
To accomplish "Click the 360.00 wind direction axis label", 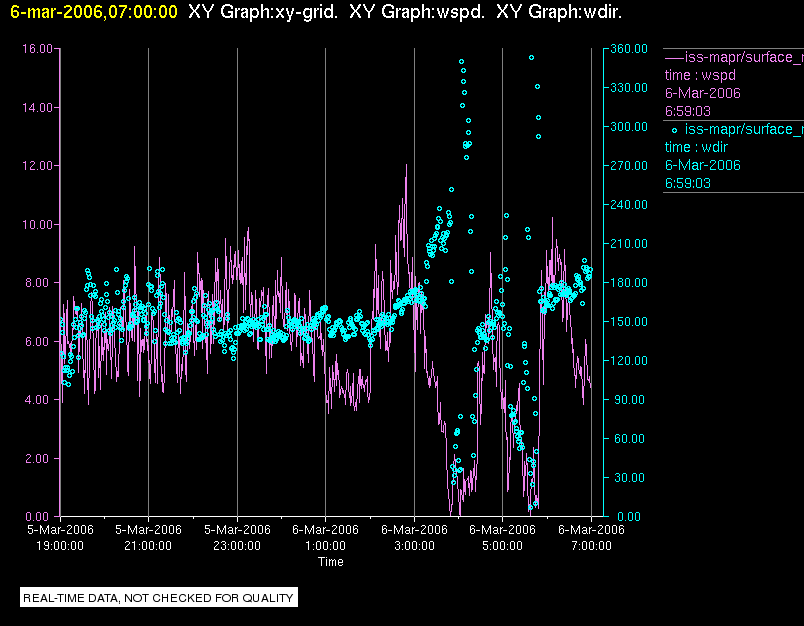I will tap(629, 49).
